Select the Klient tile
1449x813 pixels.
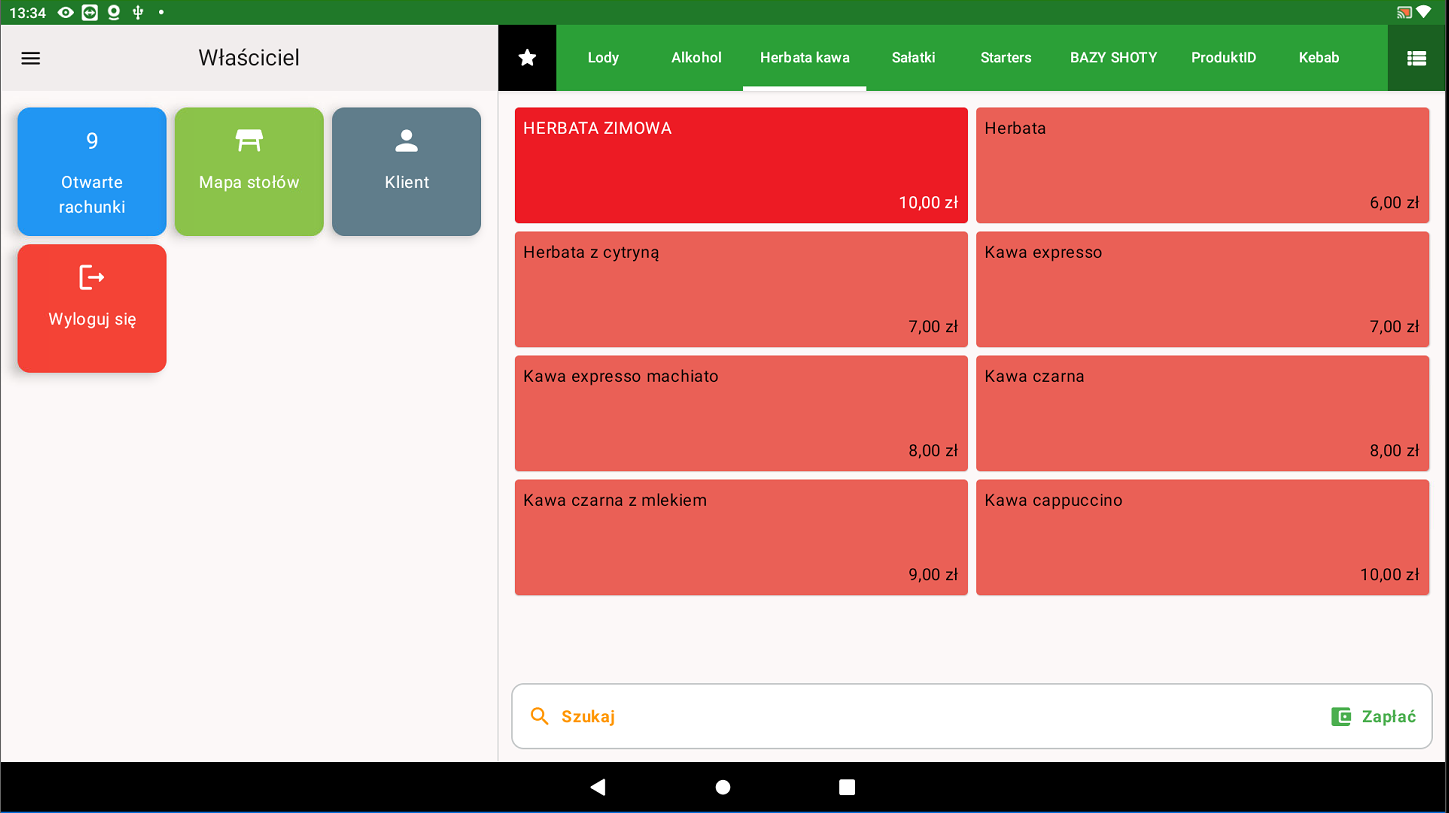(406, 171)
